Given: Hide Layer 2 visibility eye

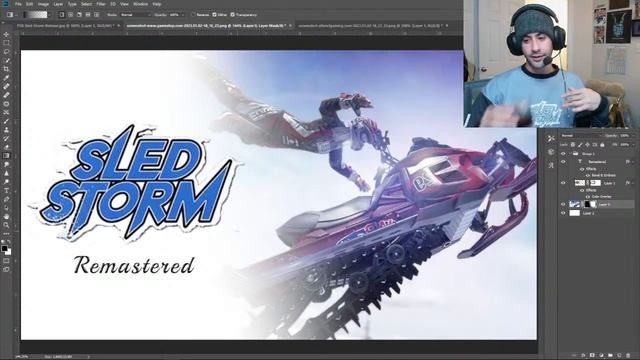Looking at the screenshot, I should click(563, 213).
